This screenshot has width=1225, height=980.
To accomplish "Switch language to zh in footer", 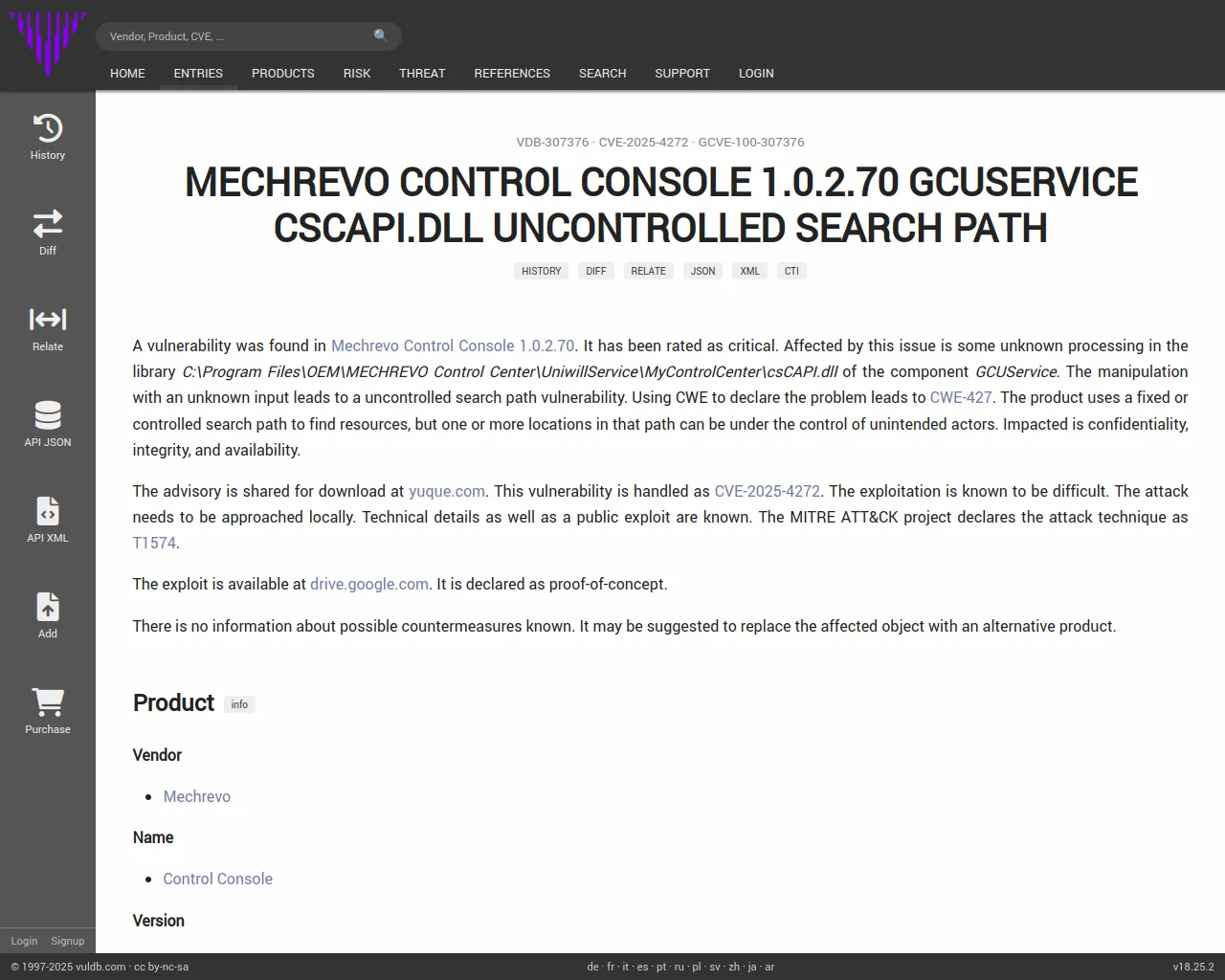I will coord(734,967).
